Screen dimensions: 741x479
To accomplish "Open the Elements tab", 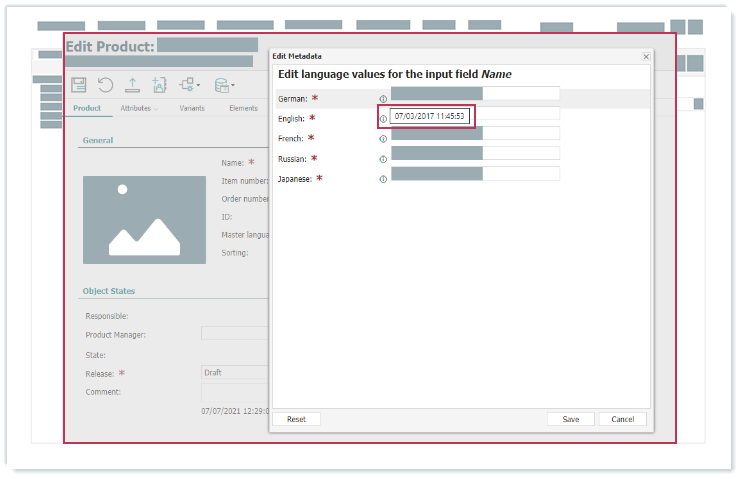I will [243, 108].
